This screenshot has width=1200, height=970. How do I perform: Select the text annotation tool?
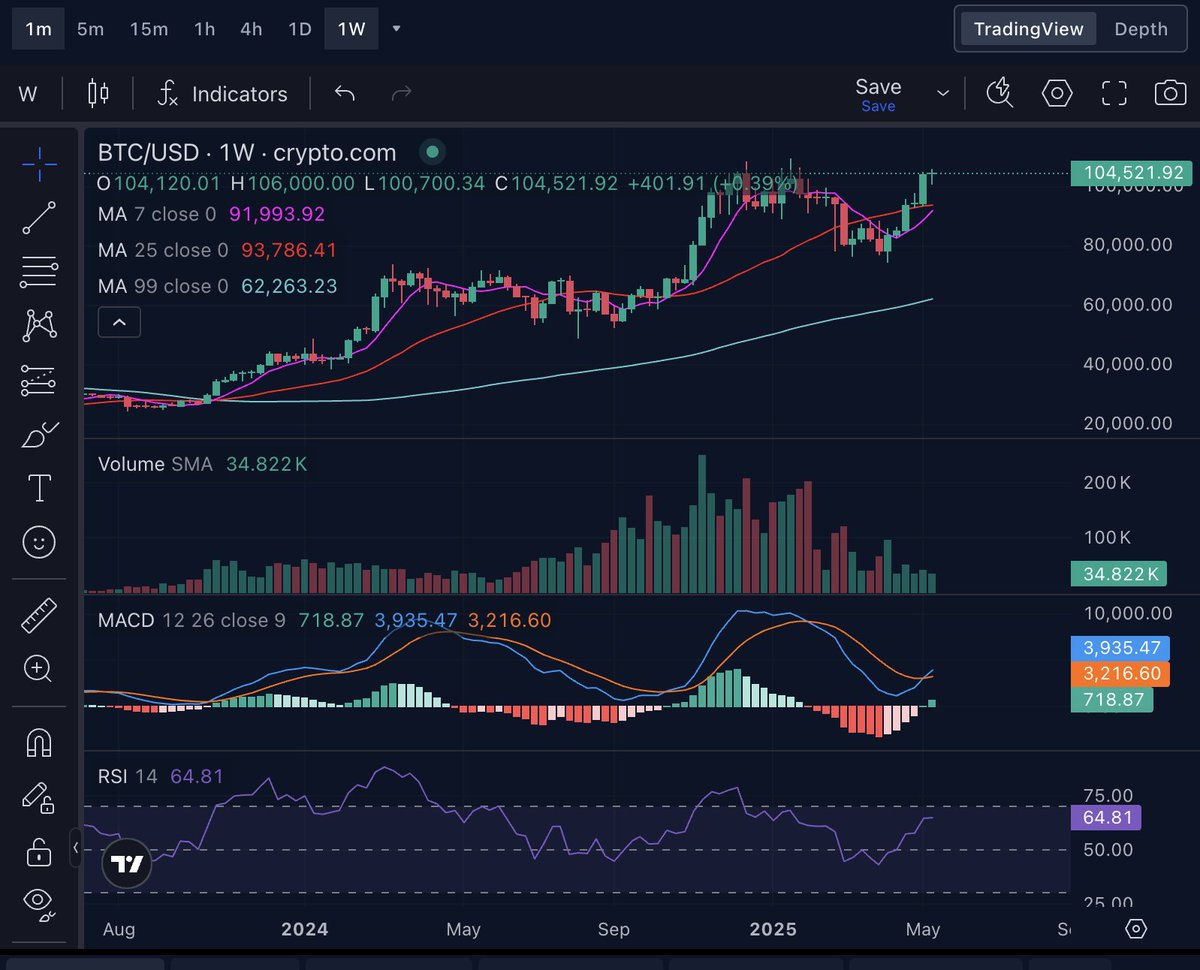[x=38, y=488]
